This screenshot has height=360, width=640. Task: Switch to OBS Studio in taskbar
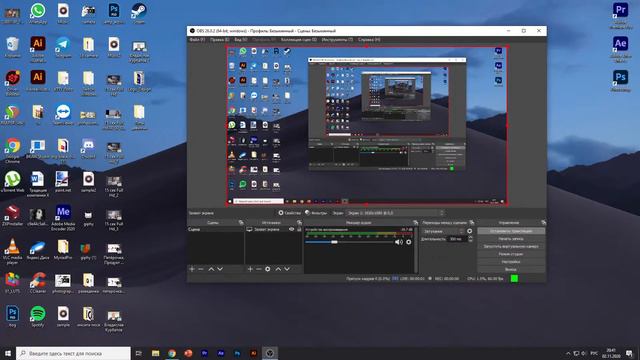point(270,353)
